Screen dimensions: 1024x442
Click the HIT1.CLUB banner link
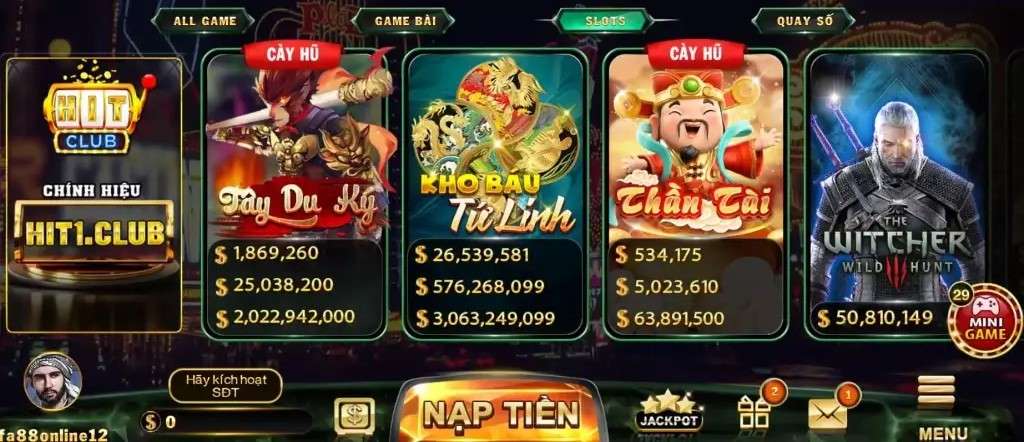[93, 234]
